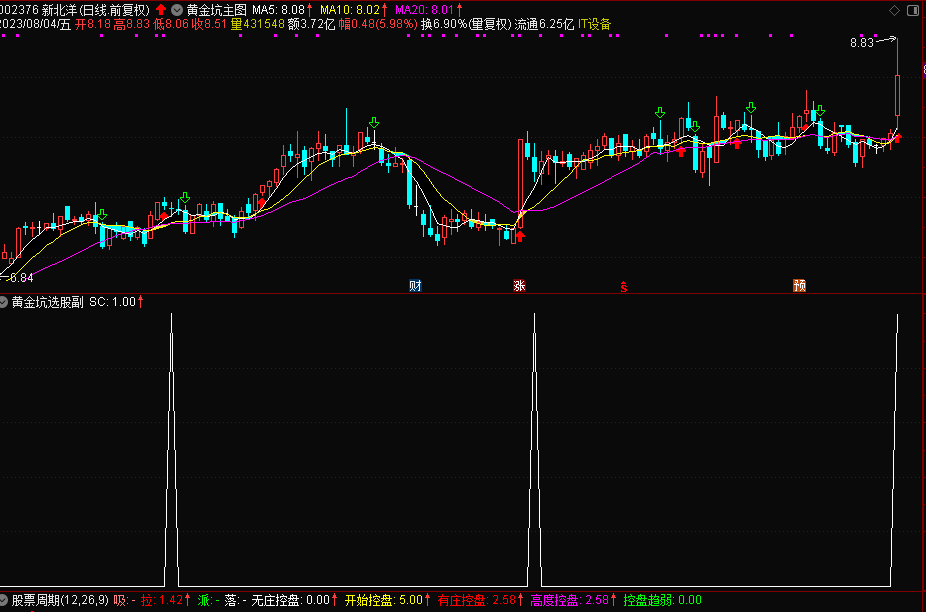Click the turnover amount 额3.72亿
926x612 pixels.
[311, 24]
